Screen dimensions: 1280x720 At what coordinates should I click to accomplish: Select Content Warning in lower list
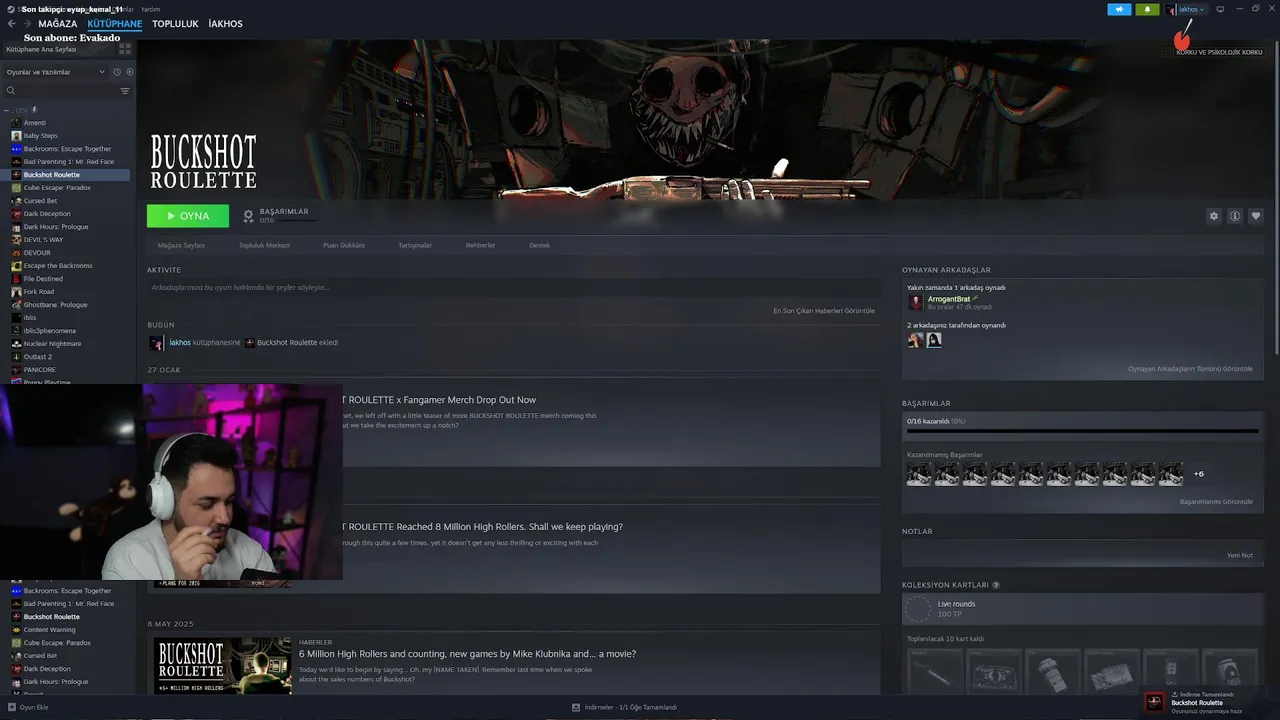(x=49, y=630)
